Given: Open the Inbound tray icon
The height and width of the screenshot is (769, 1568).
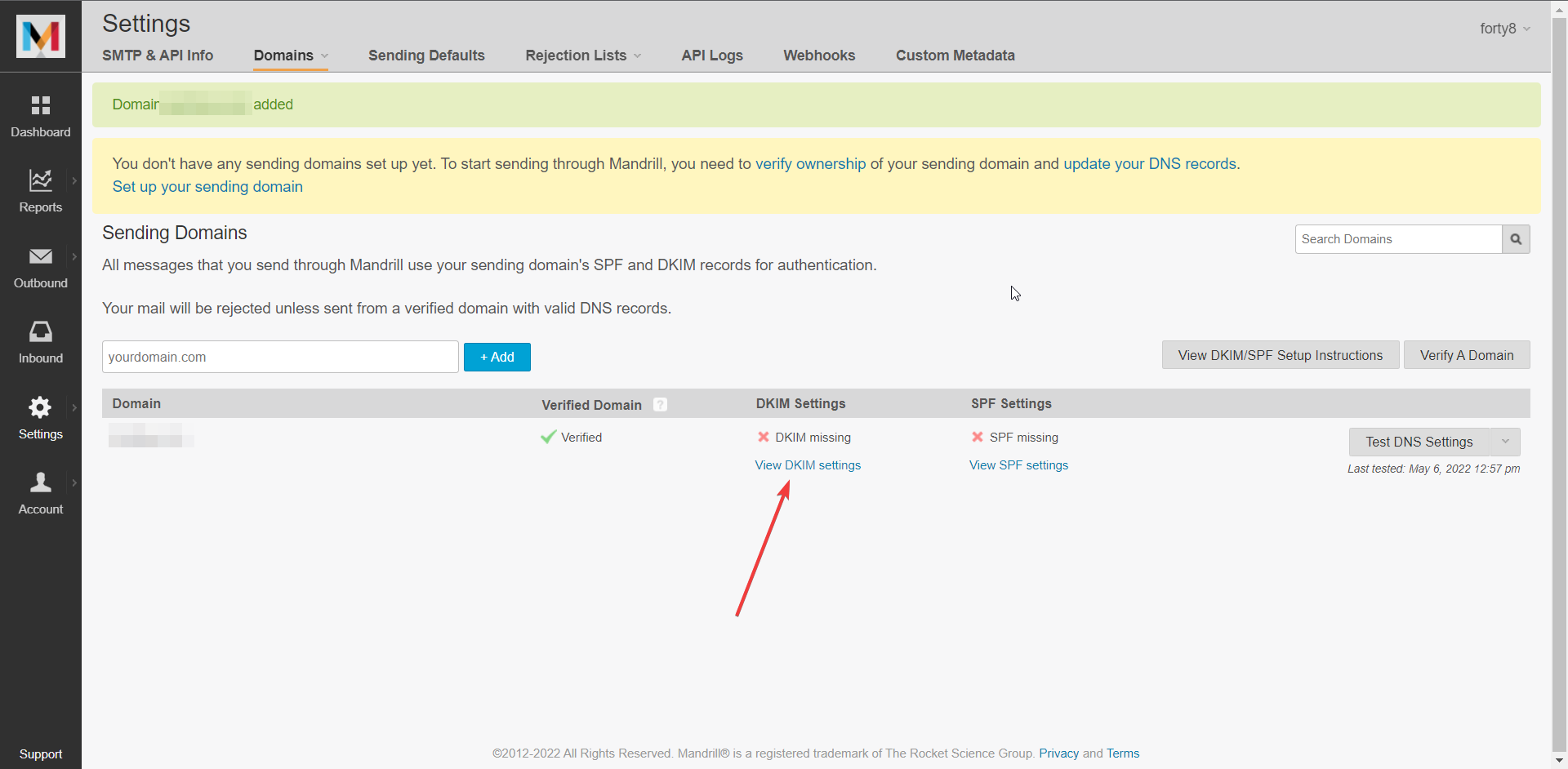Looking at the screenshot, I should click(41, 331).
